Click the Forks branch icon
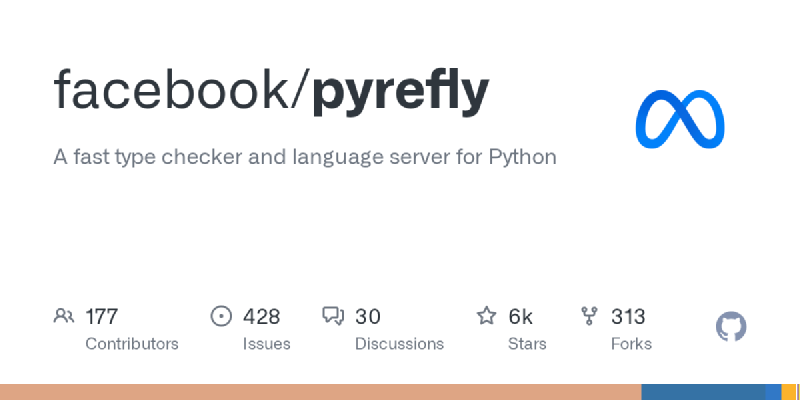The height and width of the screenshot is (400, 800). click(589, 316)
